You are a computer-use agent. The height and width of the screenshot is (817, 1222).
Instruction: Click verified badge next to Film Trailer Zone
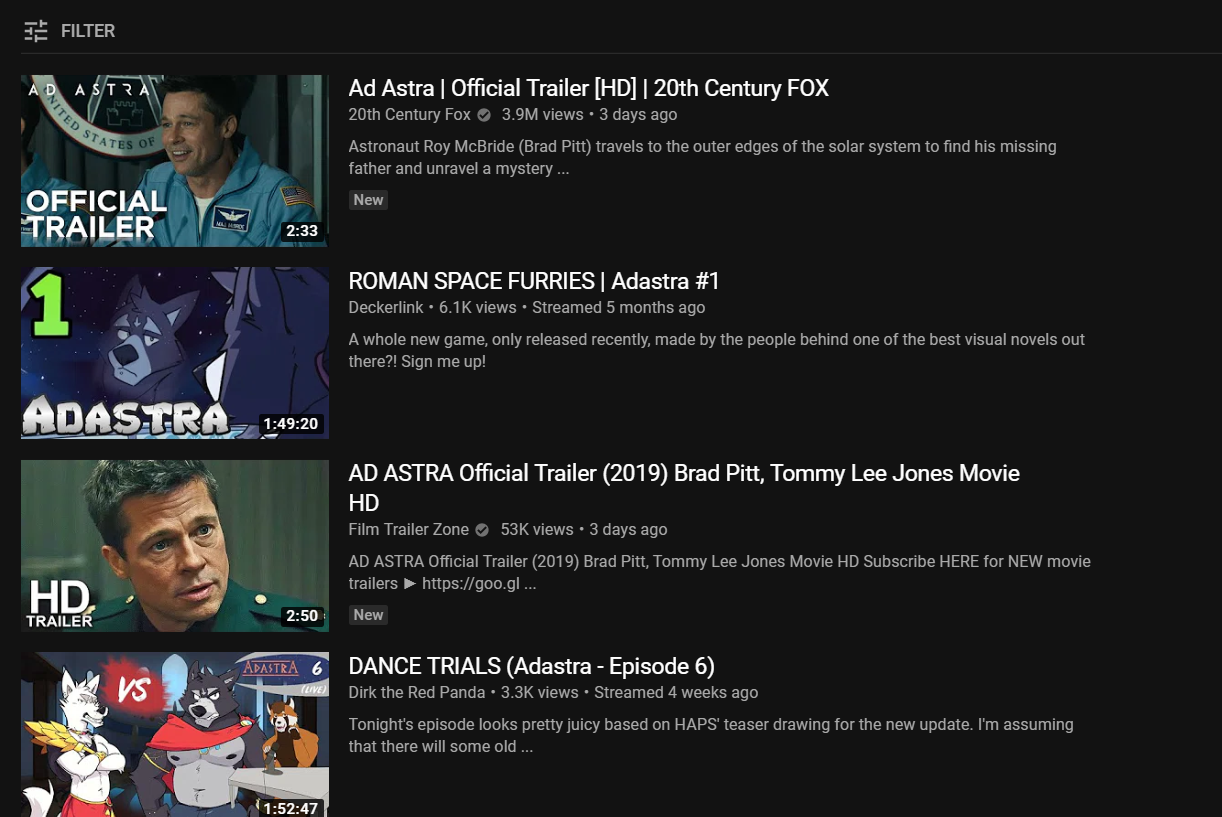482,530
